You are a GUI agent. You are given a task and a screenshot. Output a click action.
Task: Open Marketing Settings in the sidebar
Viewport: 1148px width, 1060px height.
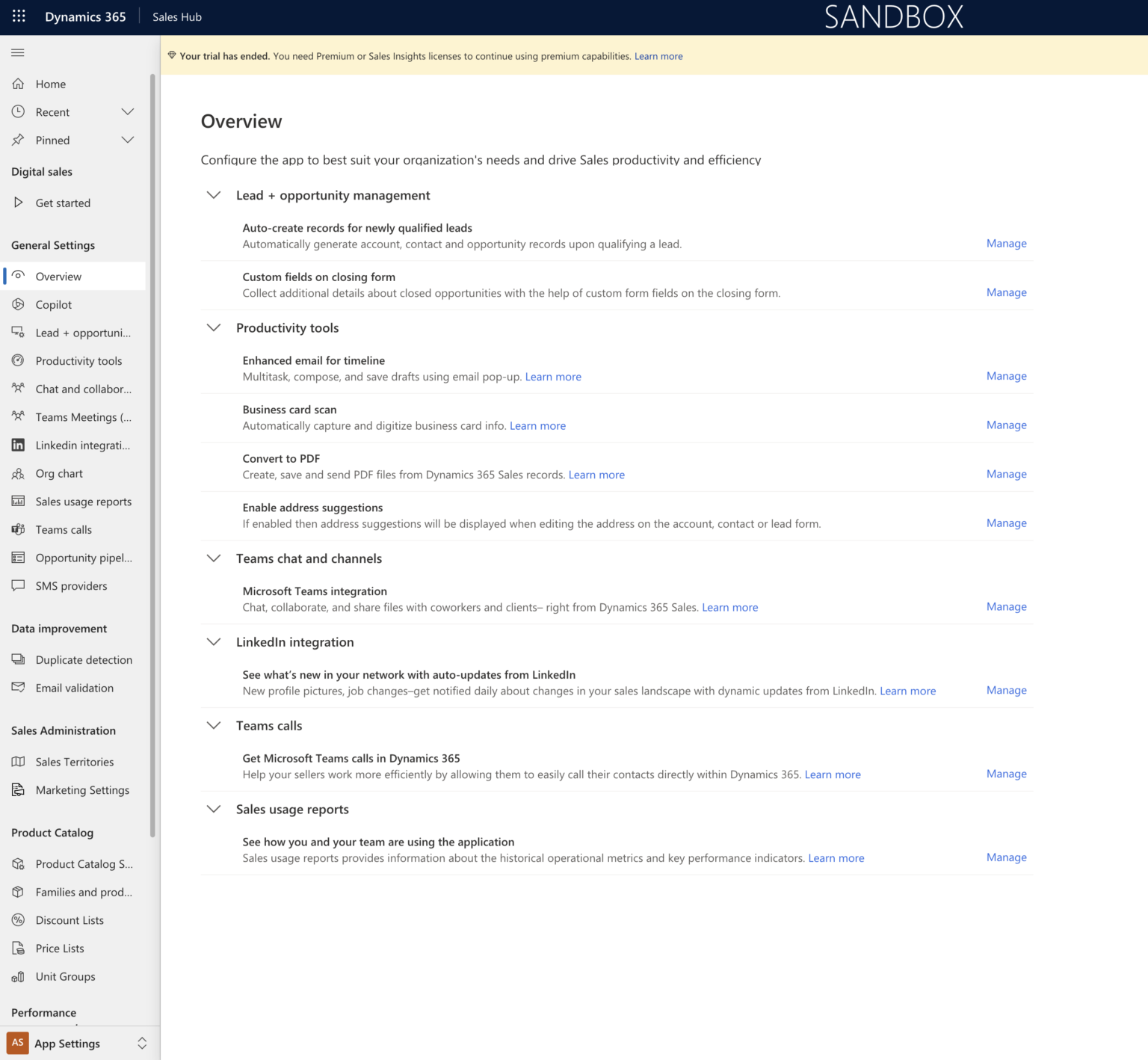click(x=74, y=790)
